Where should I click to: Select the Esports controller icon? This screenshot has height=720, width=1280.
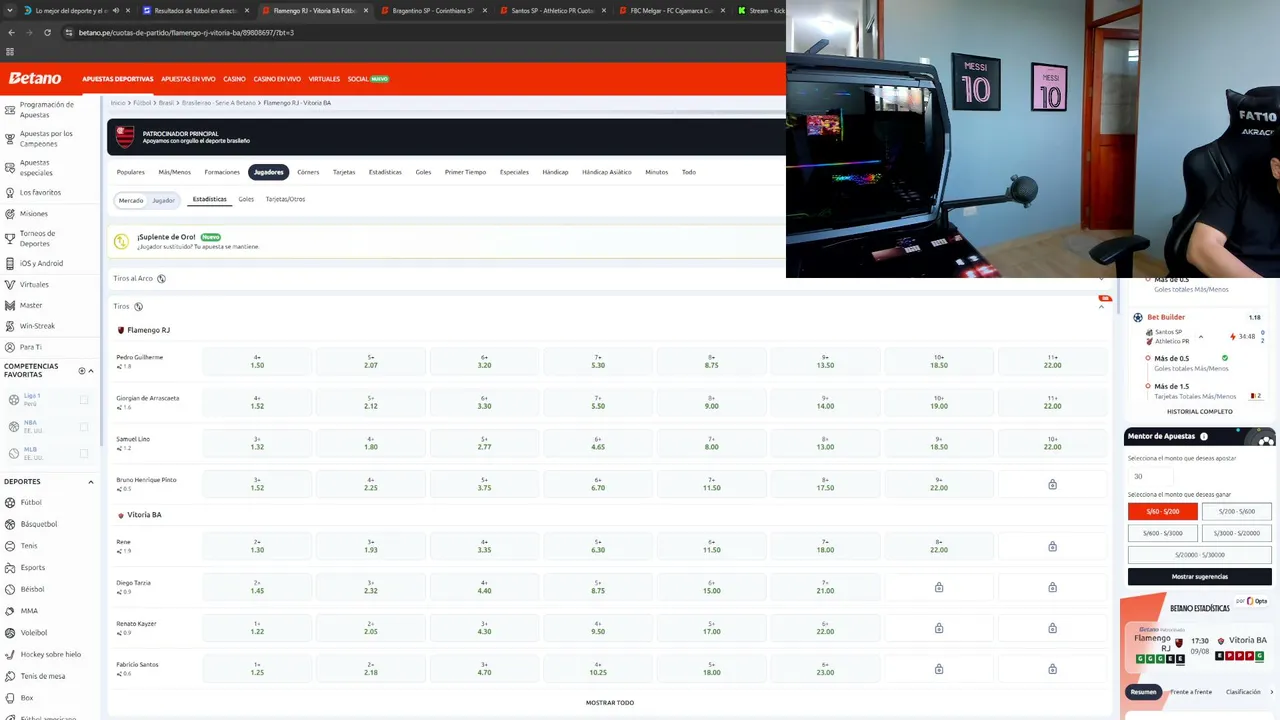point(9,567)
